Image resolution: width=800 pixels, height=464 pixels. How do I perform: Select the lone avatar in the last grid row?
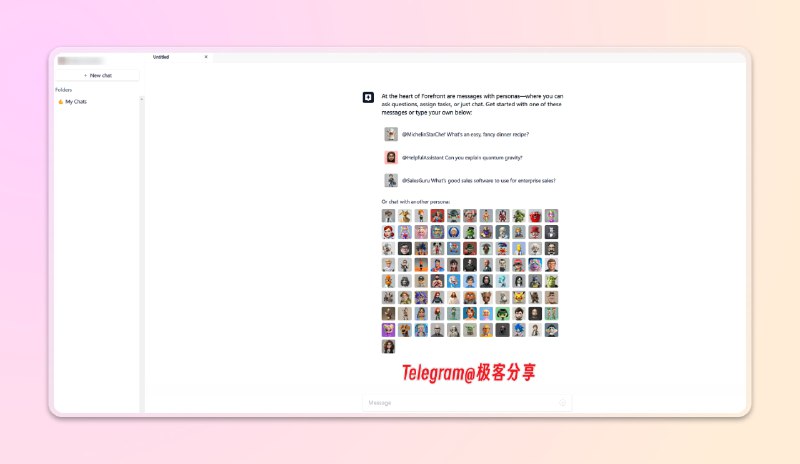(388, 347)
